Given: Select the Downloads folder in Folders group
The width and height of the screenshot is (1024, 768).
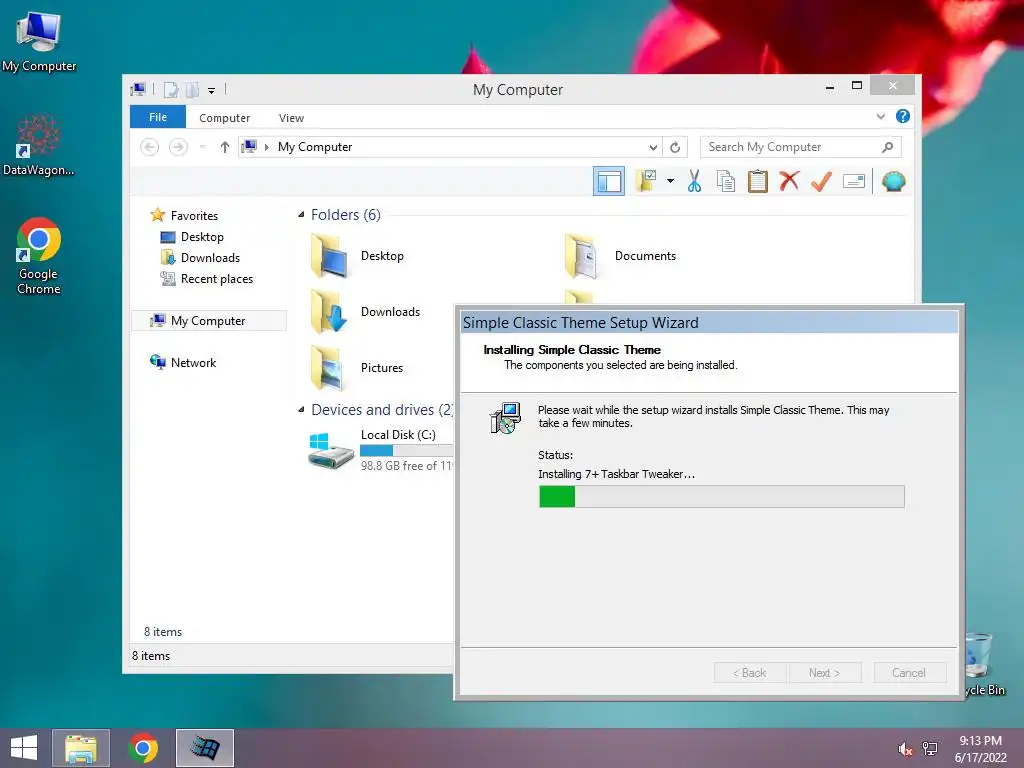Looking at the screenshot, I should coord(366,312).
